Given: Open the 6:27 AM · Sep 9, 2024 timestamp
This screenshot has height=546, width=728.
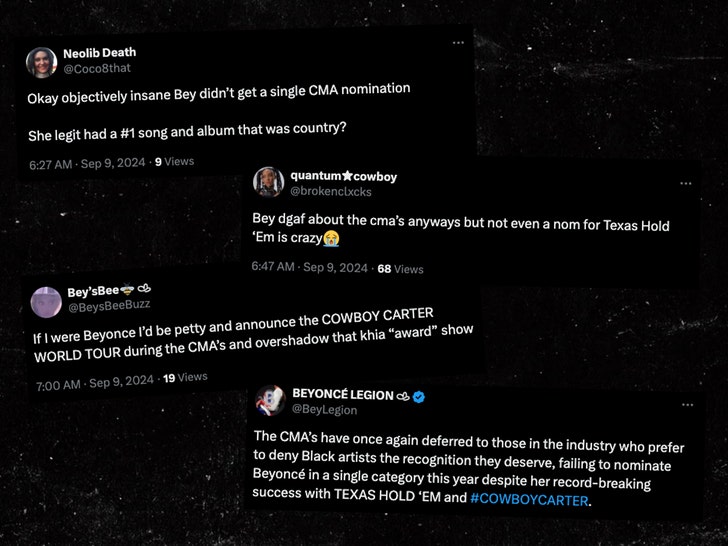Looking at the screenshot, I should [x=87, y=162].
